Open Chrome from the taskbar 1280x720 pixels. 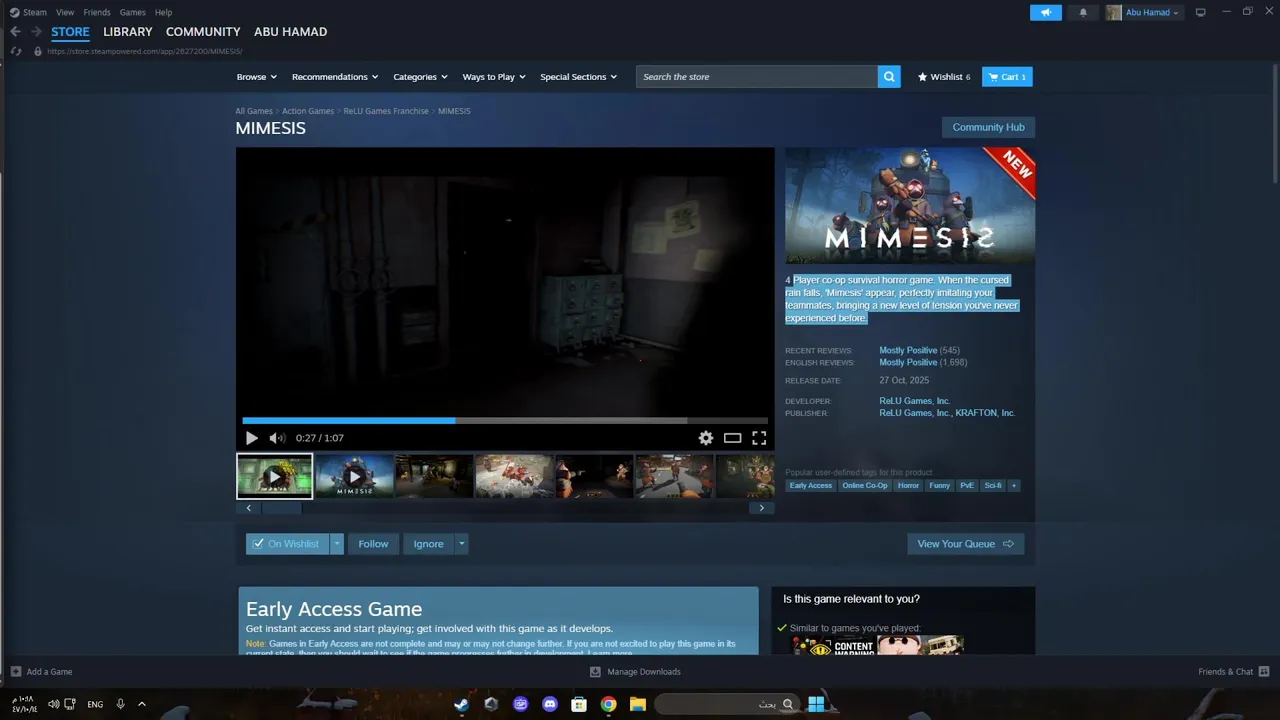coord(608,704)
